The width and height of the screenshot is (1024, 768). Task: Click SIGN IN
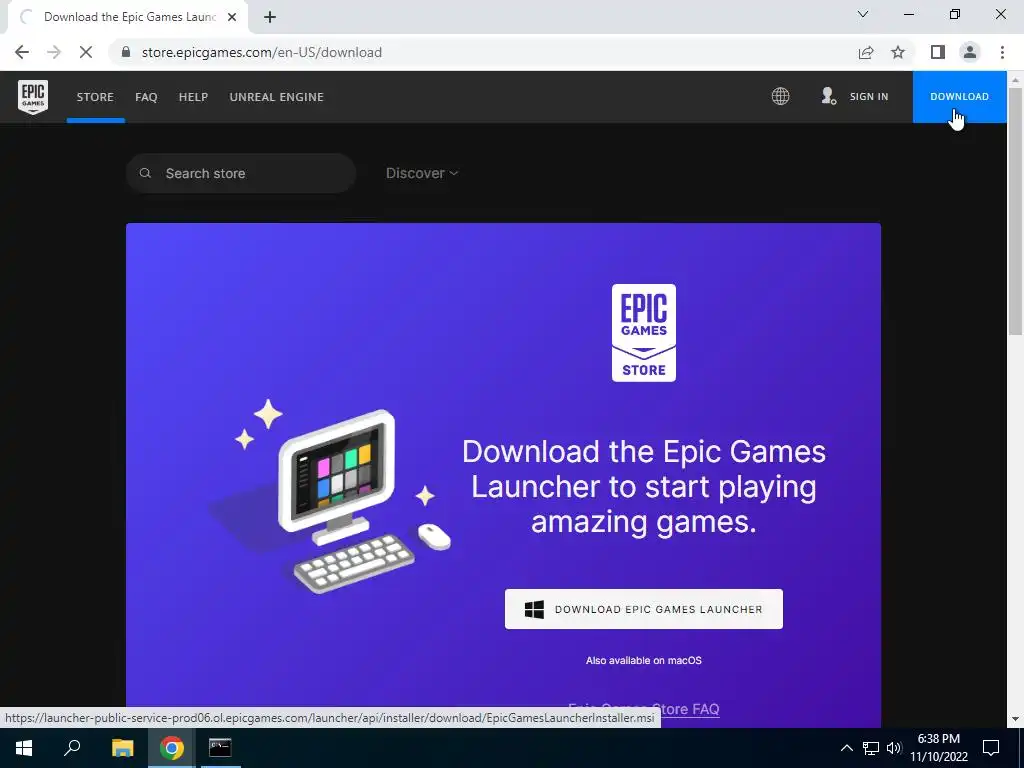click(869, 97)
